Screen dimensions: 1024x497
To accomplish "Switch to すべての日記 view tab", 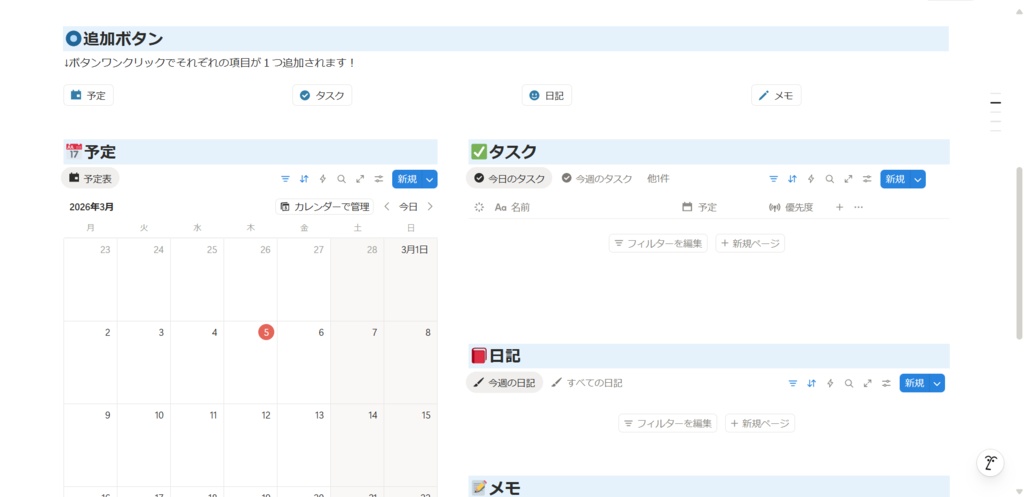I will (x=586, y=383).
